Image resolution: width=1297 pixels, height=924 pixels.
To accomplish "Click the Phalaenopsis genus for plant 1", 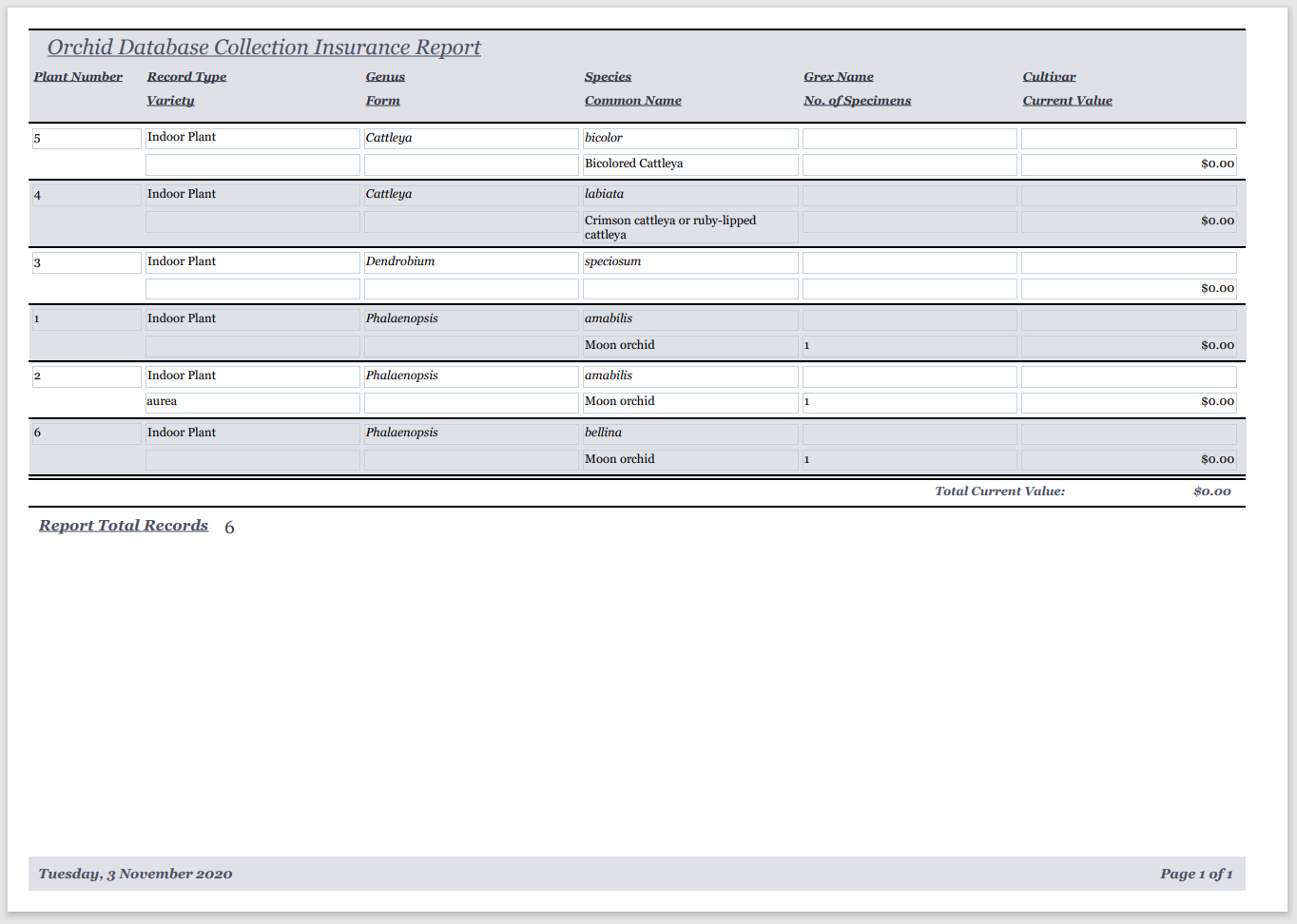I will [472, 319].
